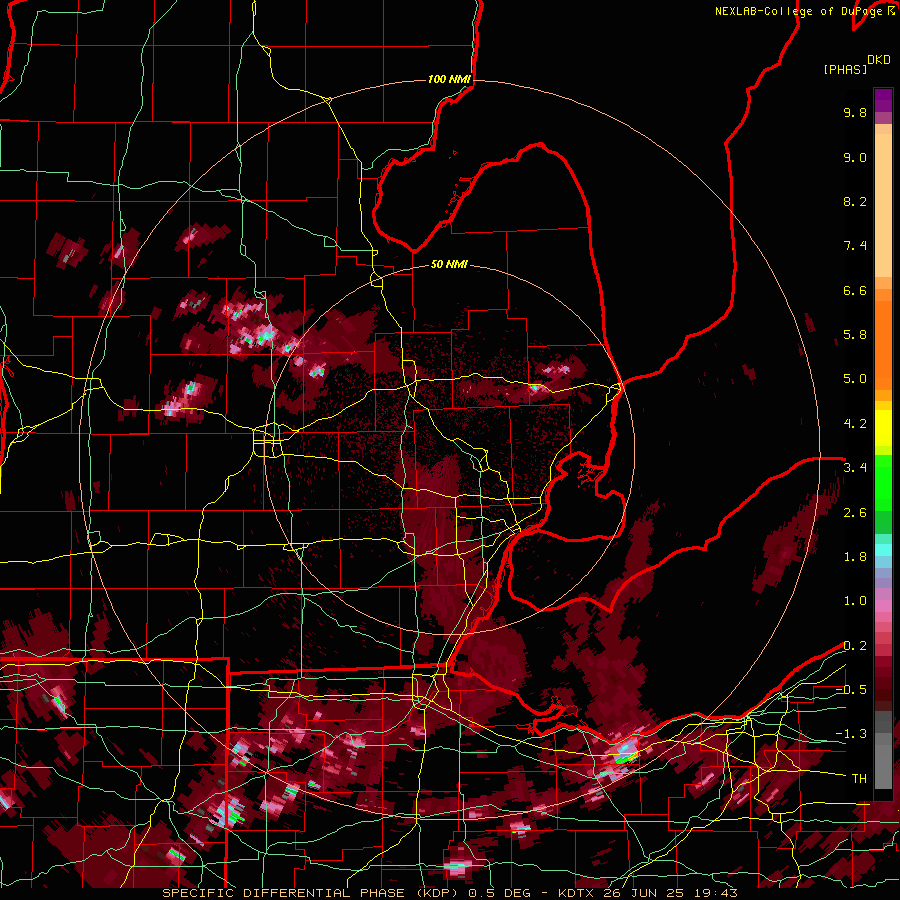900x900 pixels.
Task: Click the 5.8 color scale value
Action: [x=855, y=335]
